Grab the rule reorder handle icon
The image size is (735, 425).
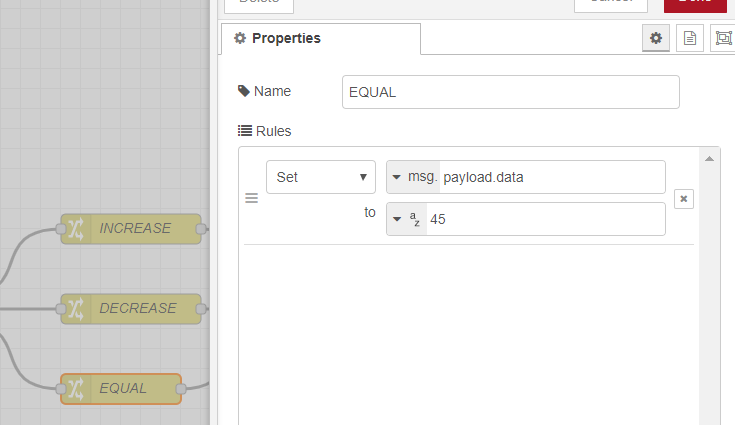tap(252, 199)
